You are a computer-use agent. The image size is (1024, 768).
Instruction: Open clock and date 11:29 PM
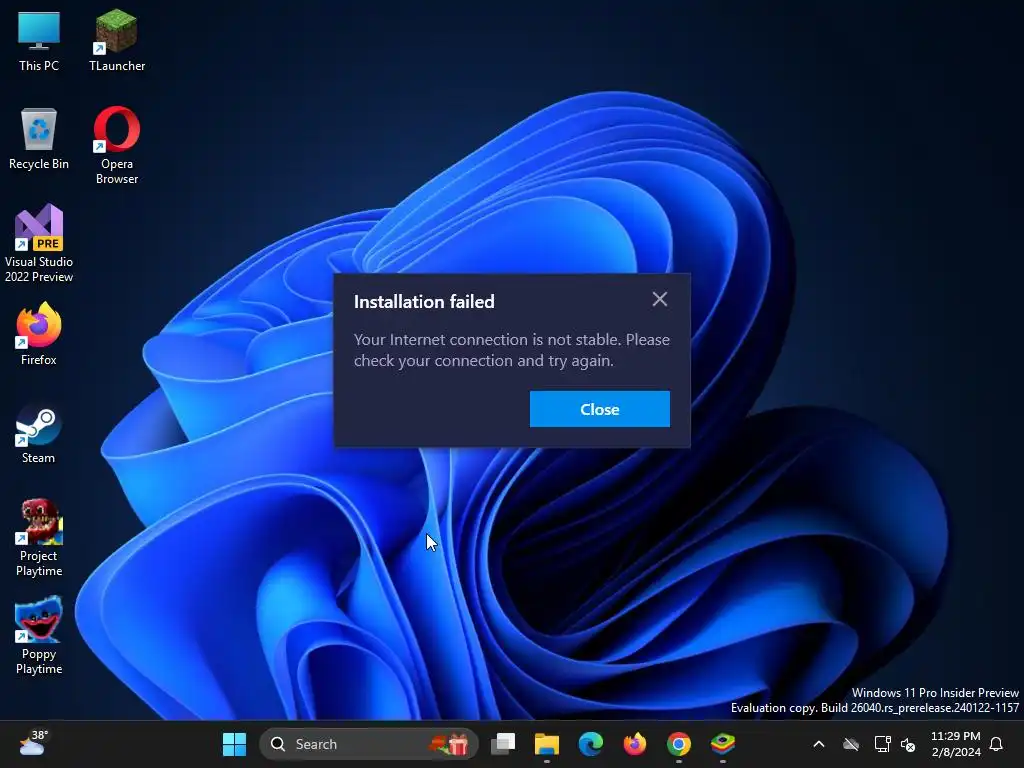pos(955,744)
